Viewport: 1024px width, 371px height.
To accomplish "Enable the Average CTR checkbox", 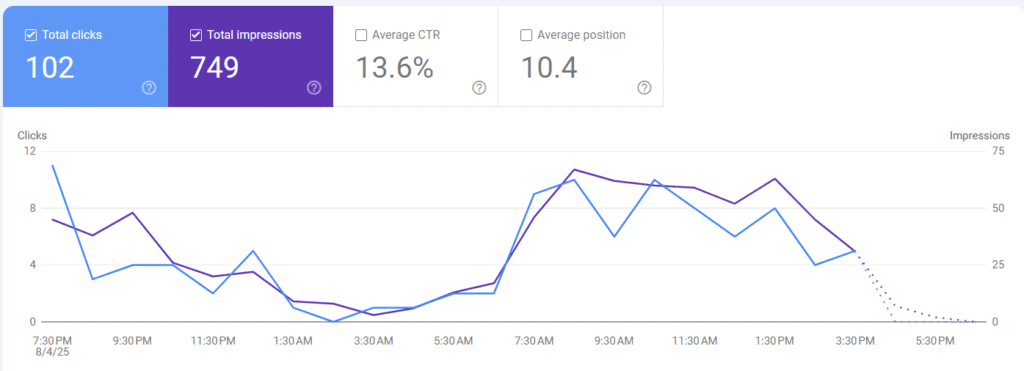I will (x=360, y=35).
